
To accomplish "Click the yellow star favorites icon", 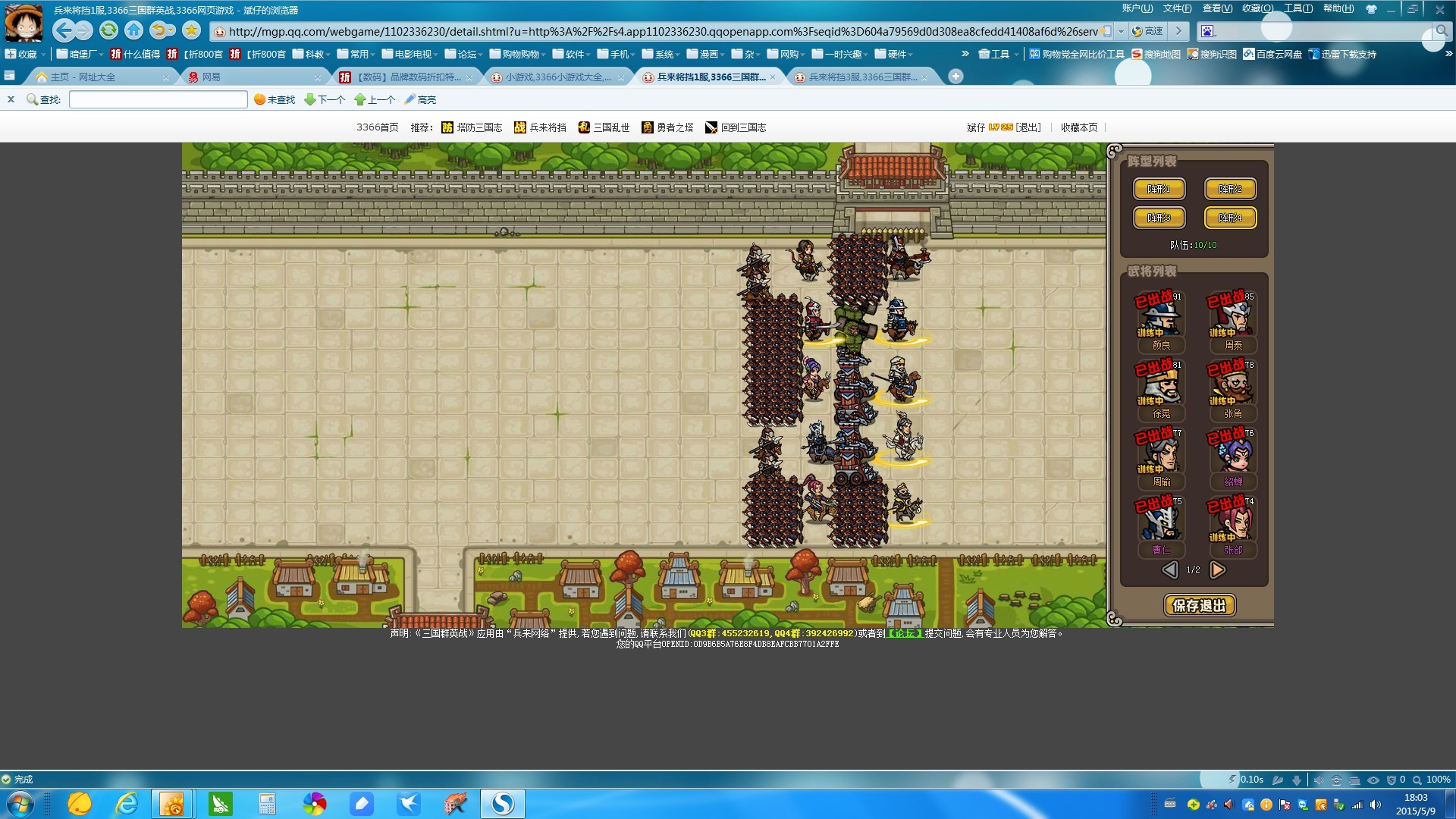I will [191, 30].
